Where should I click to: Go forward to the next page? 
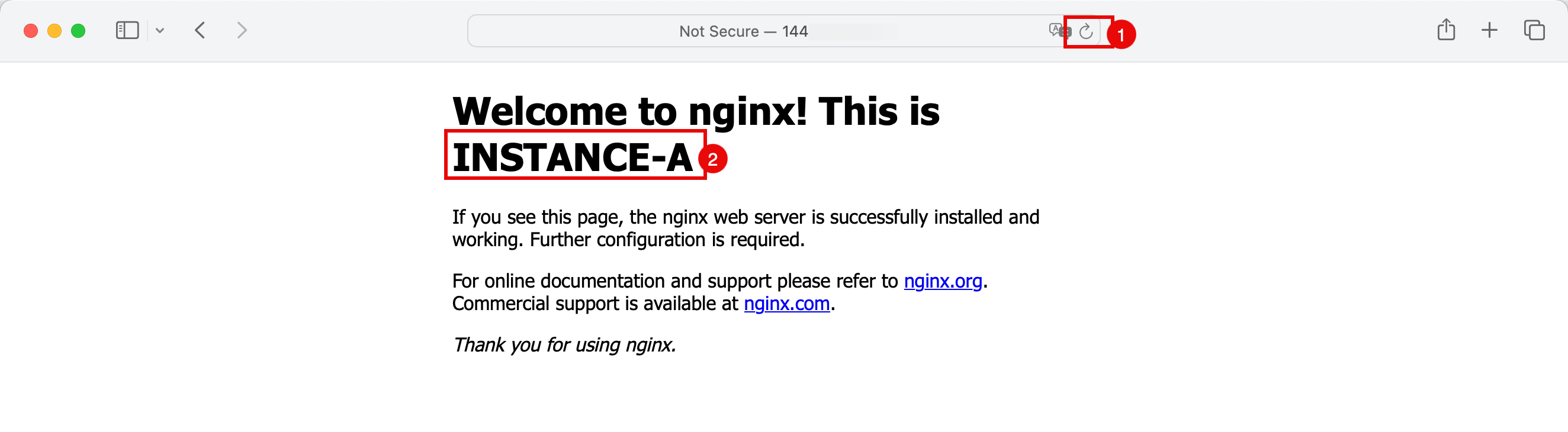(242, 30)
